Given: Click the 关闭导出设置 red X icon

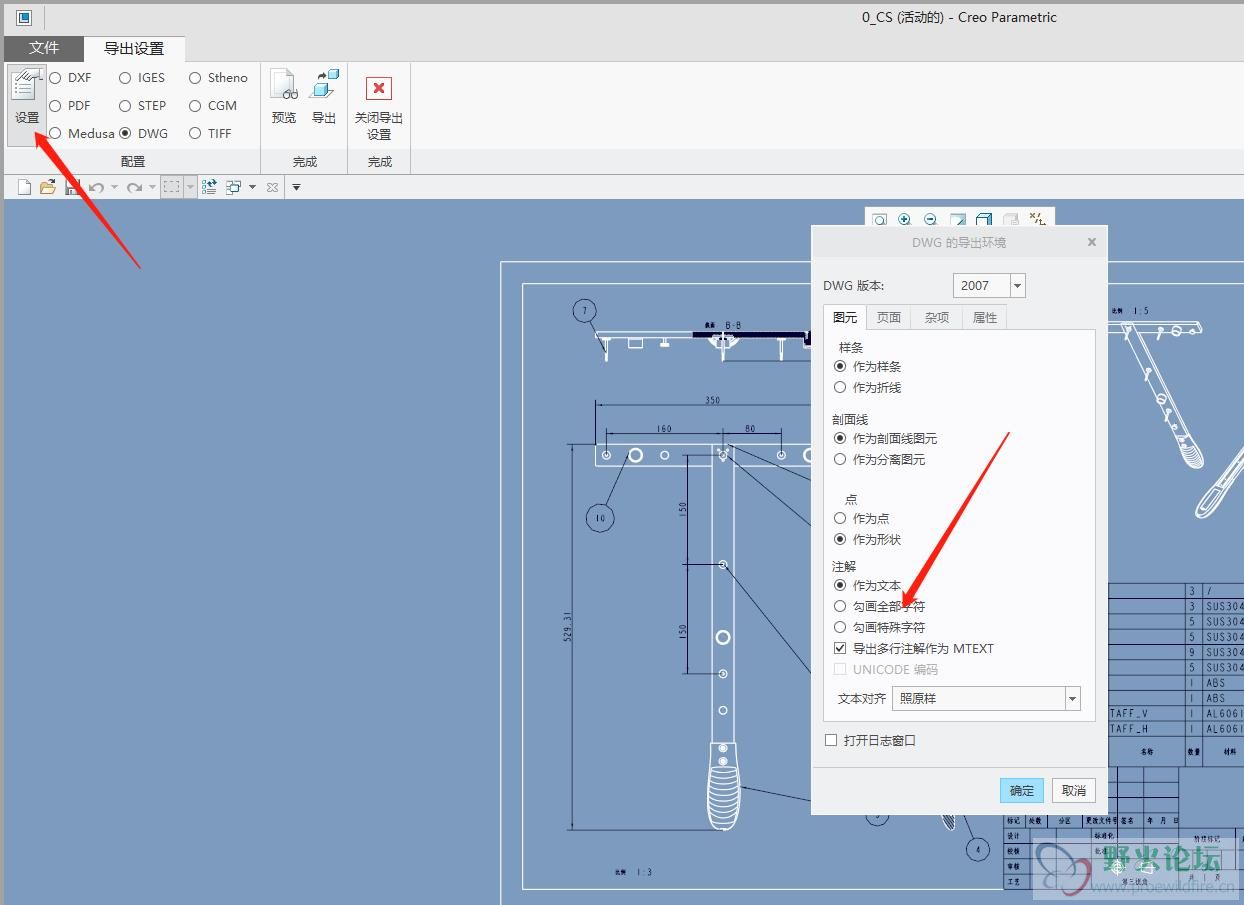Looking at the screenshot, I should [x=379, y=88].
